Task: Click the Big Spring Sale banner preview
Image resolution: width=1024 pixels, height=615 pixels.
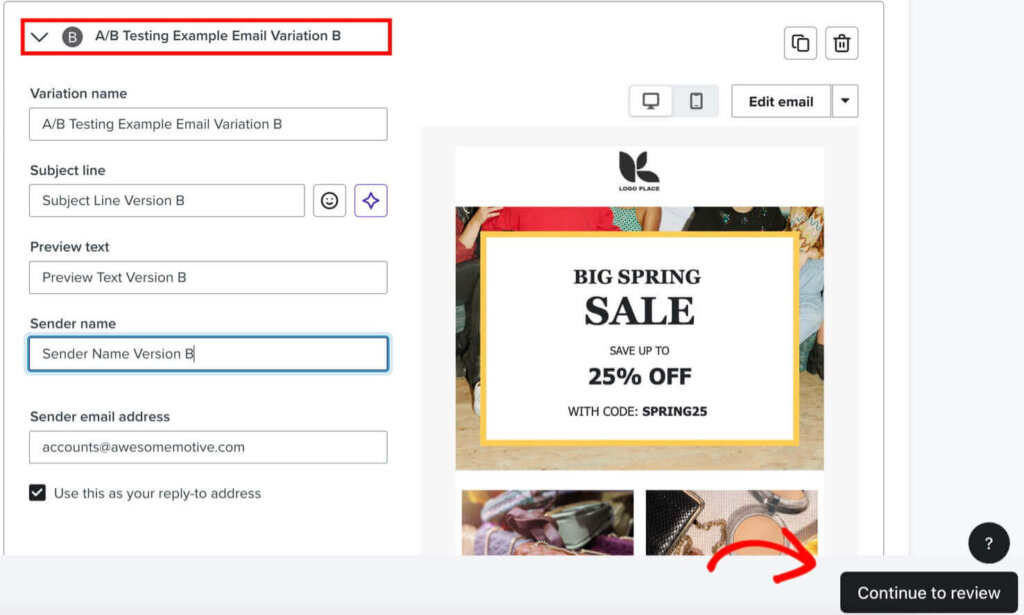Action: click(639, 338)
